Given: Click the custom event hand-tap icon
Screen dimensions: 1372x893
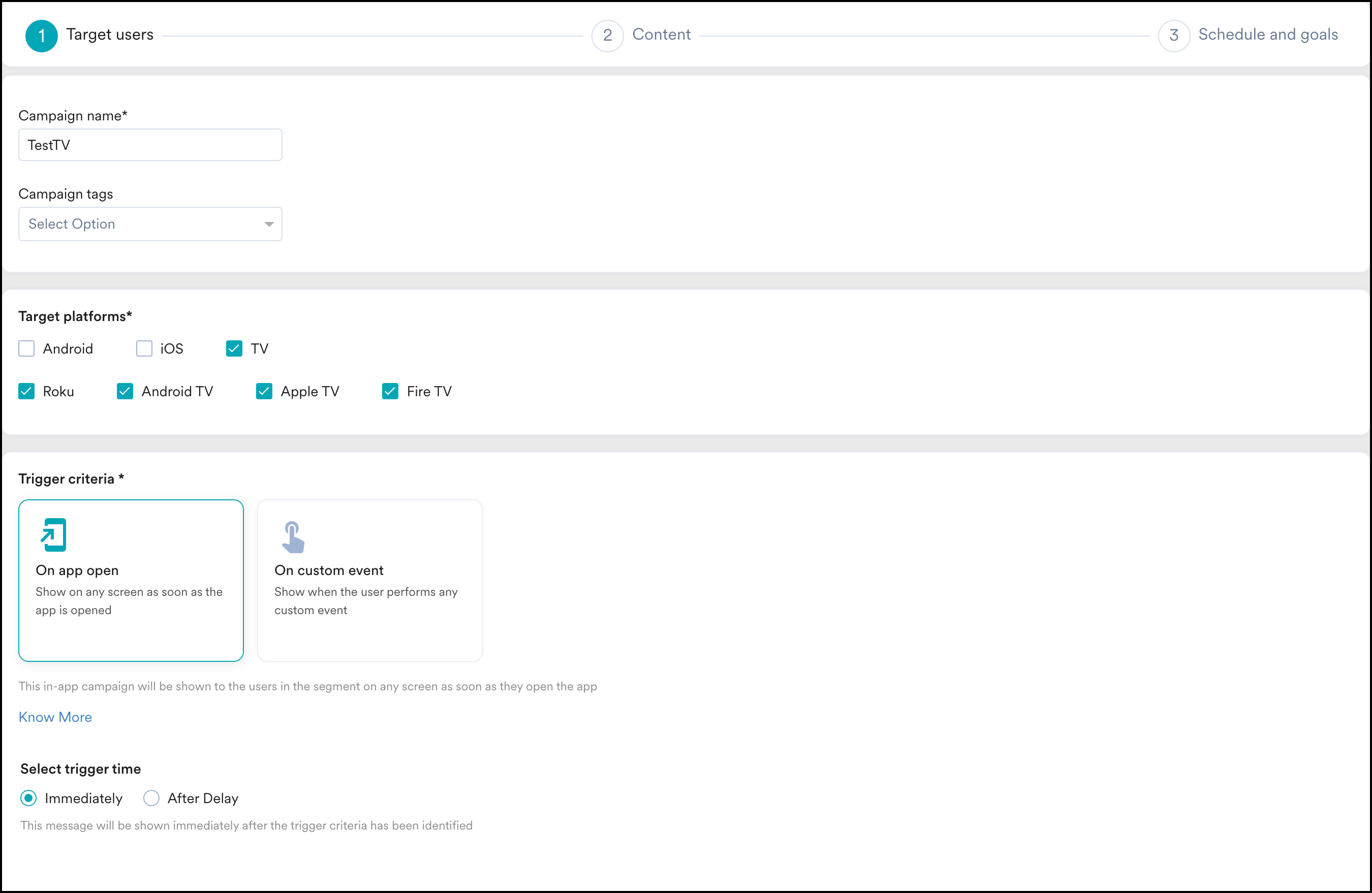Looking at the screenshot, I should (293, 537).
